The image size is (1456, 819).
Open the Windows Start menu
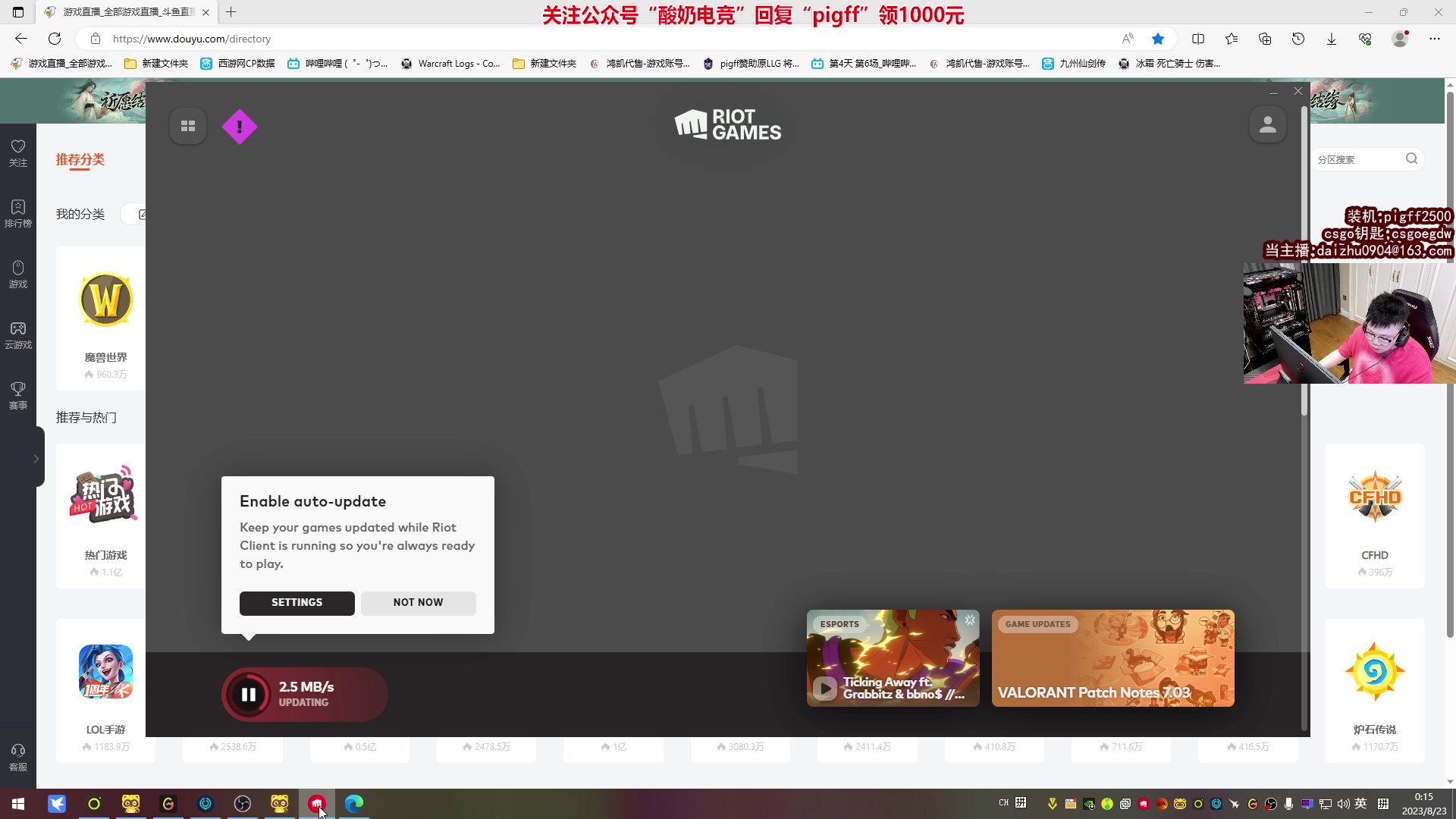click(x=18, y=804)
